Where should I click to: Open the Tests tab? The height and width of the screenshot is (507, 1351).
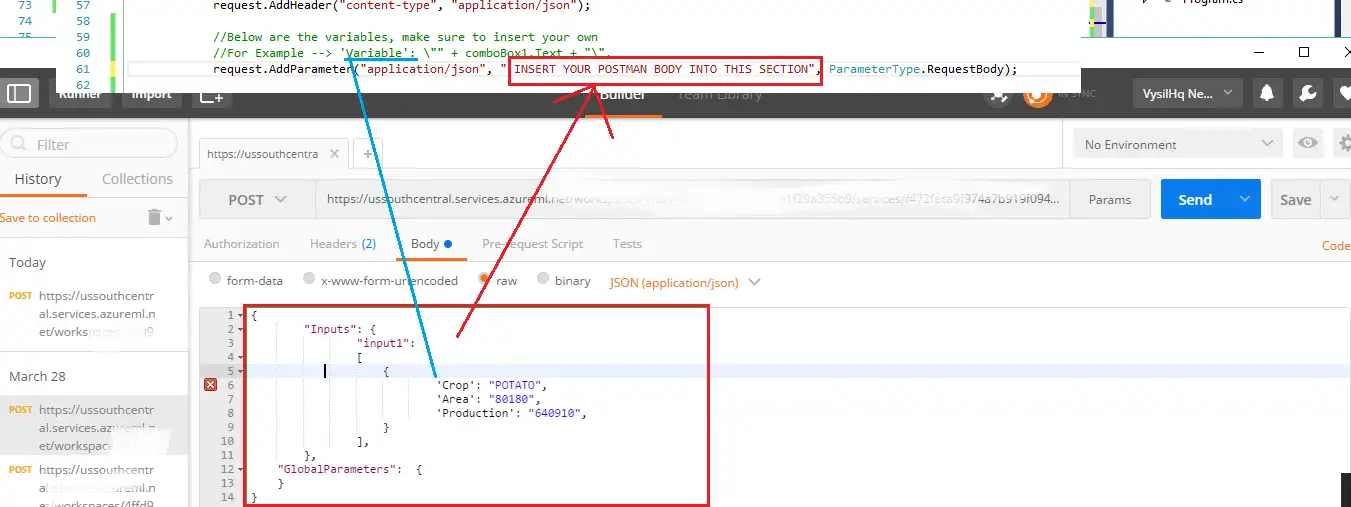[x=627, y=244]
